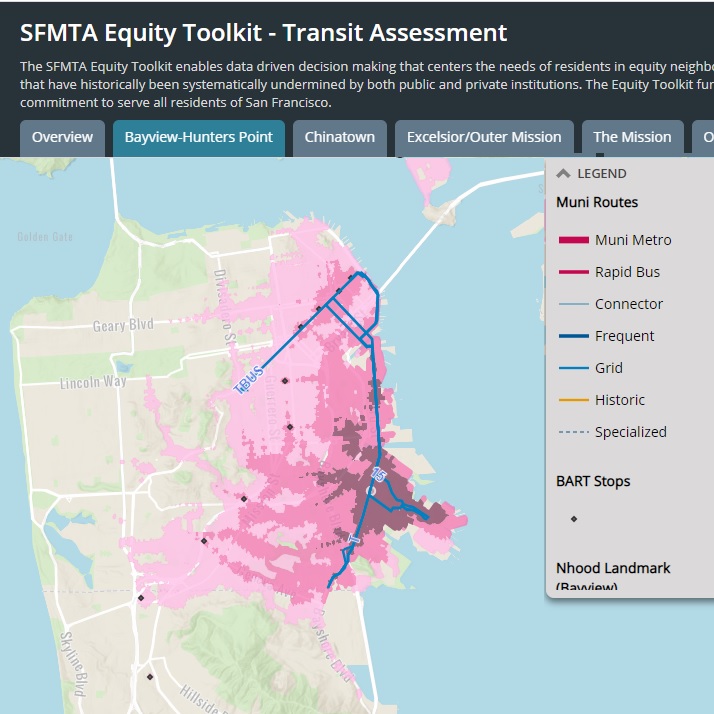Click the SFMTA Equity Toolkit title
714x714 pixels.
(x=263, y=32)
